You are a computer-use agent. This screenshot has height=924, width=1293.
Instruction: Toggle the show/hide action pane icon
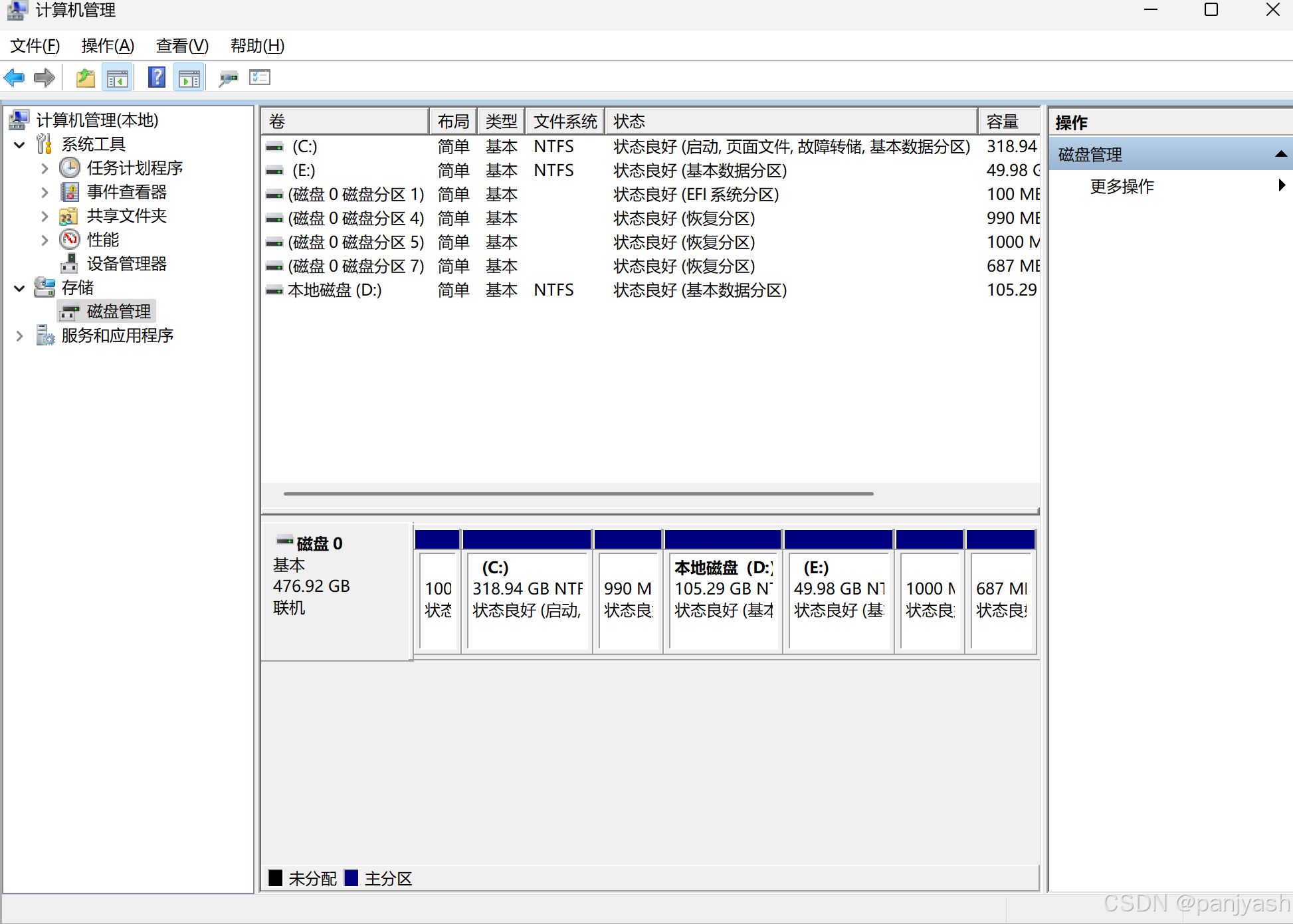189,78
